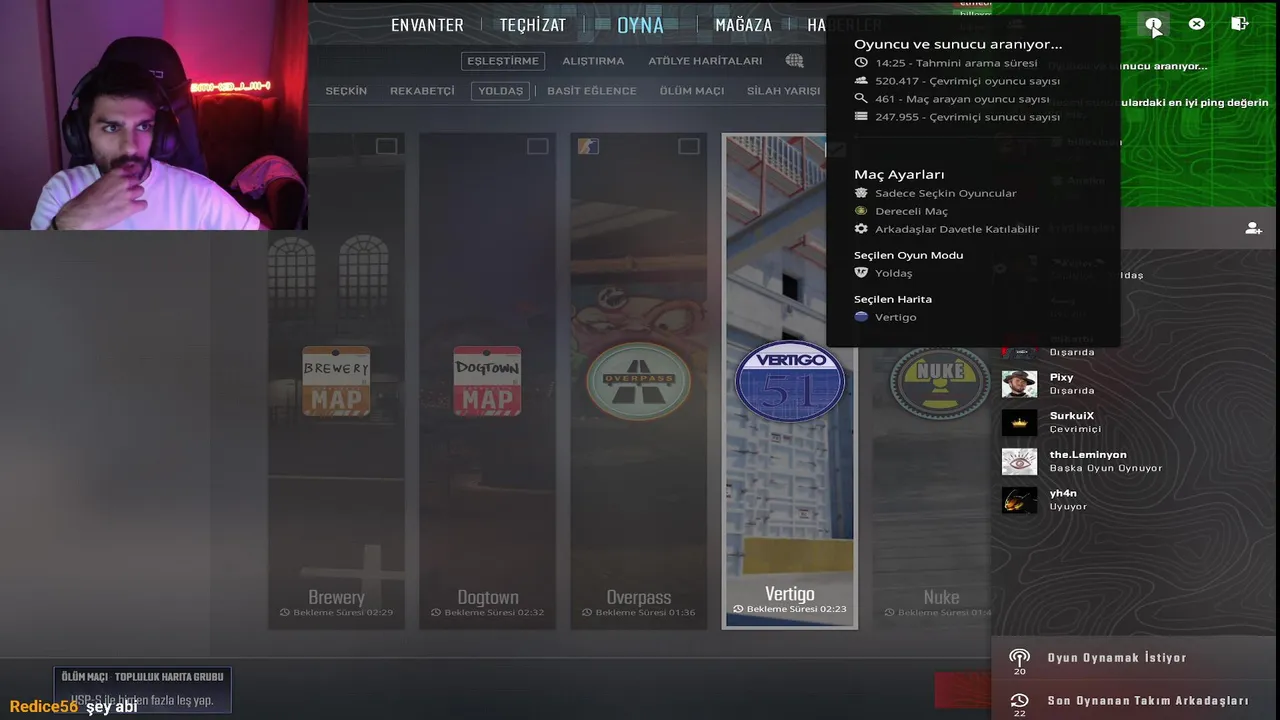Click the gear icon beside Arkadaşlar Davetle Katılabilir
This screenshot has width=1280, height=720.
point(861,229)
